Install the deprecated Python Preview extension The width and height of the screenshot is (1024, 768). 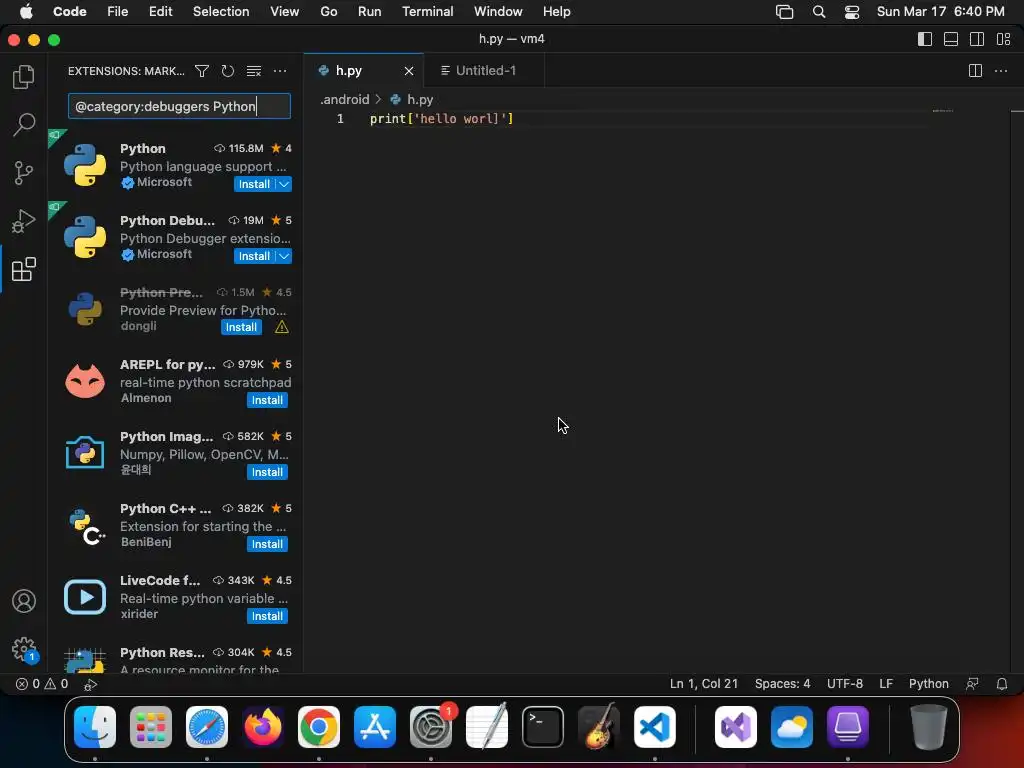click(x=241, y=327)
